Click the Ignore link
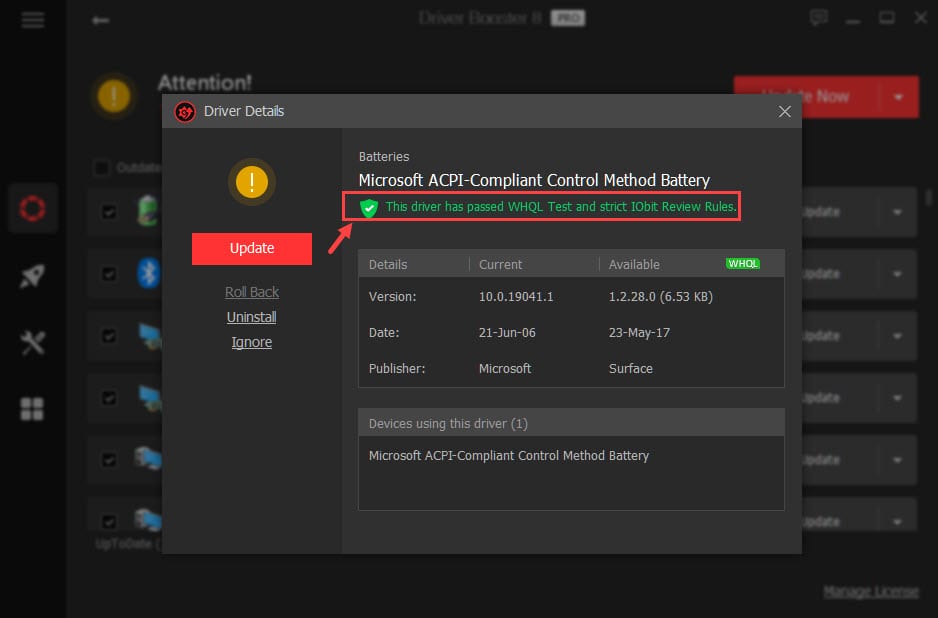 (251, 342)
